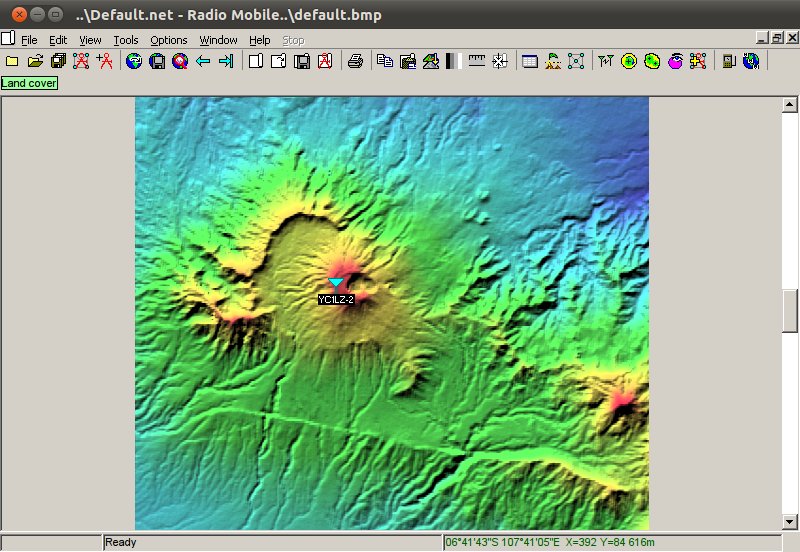Viewport: 800px width, 552px height.
Task: Open Network properties red compass icon
Action: (81, 62)
